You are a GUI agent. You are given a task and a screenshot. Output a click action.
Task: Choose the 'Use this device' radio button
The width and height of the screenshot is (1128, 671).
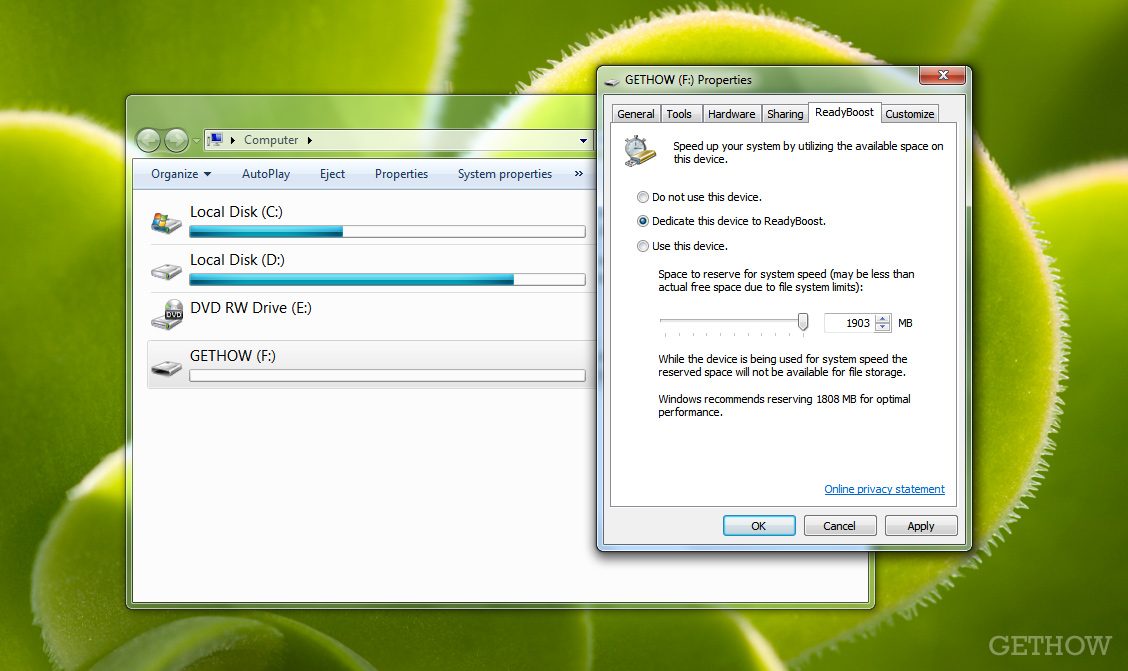(642, 246)
